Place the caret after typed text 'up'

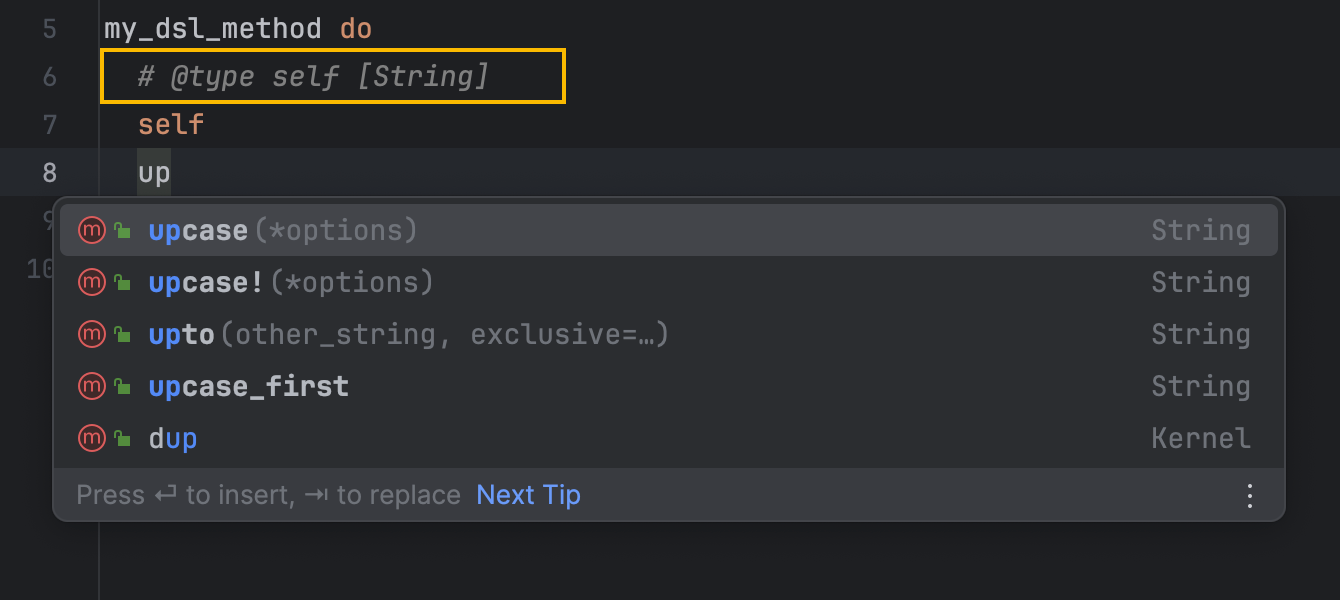[171, 173]
